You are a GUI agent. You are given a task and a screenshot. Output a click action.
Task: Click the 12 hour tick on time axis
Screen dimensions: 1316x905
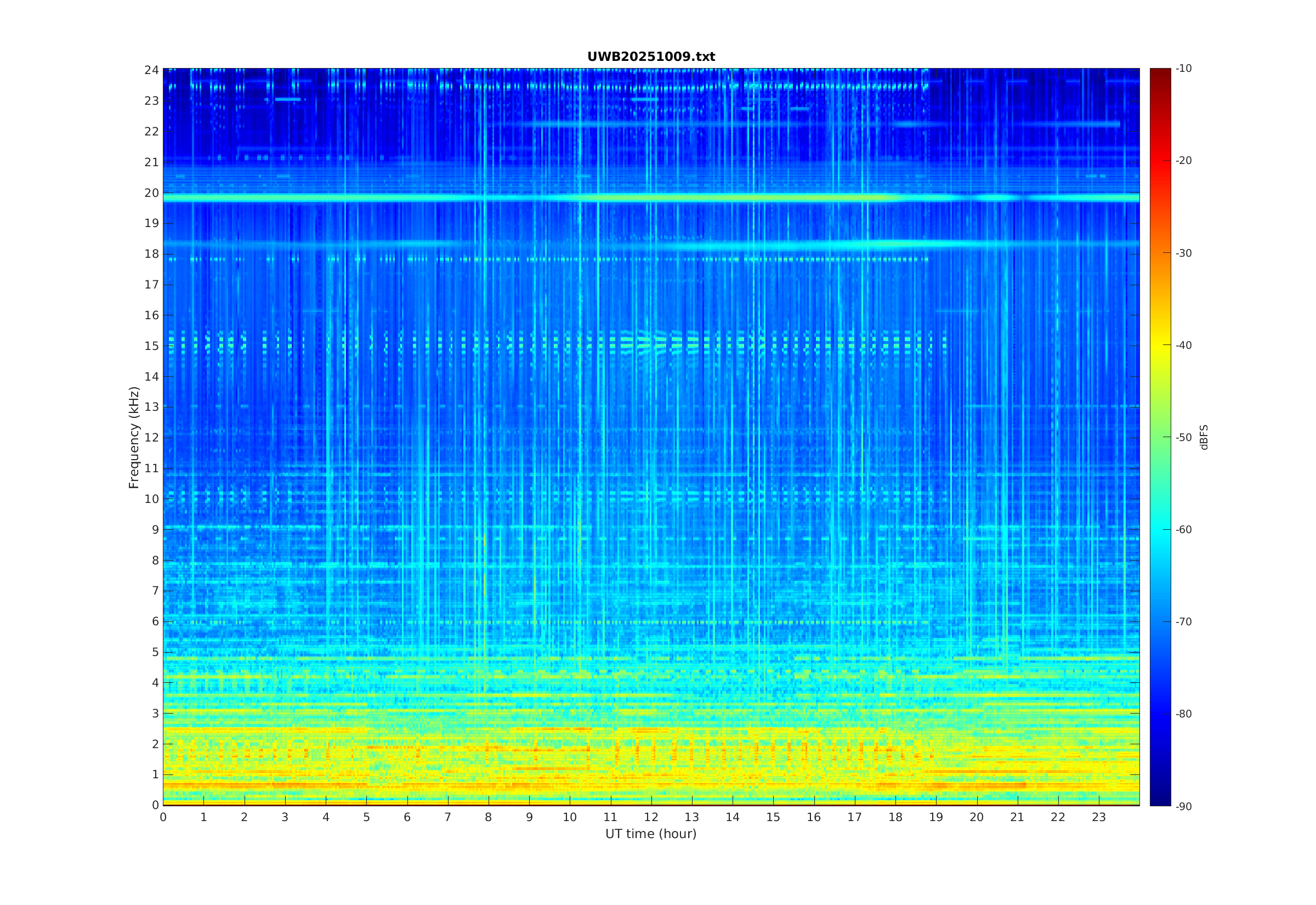(x=651, y=817)
